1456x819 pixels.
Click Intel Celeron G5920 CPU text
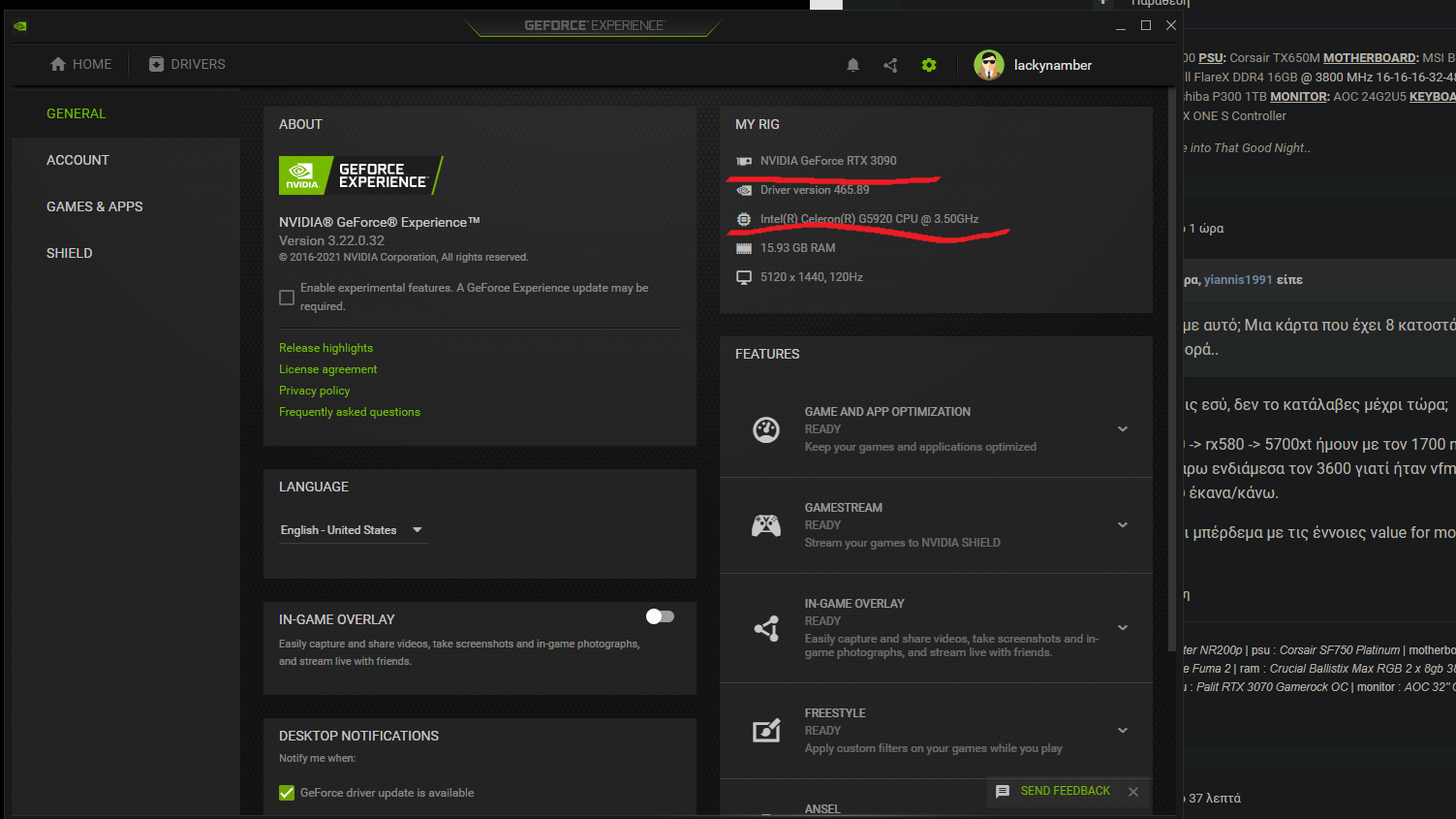pyautogui.click(x=869, y=219)
